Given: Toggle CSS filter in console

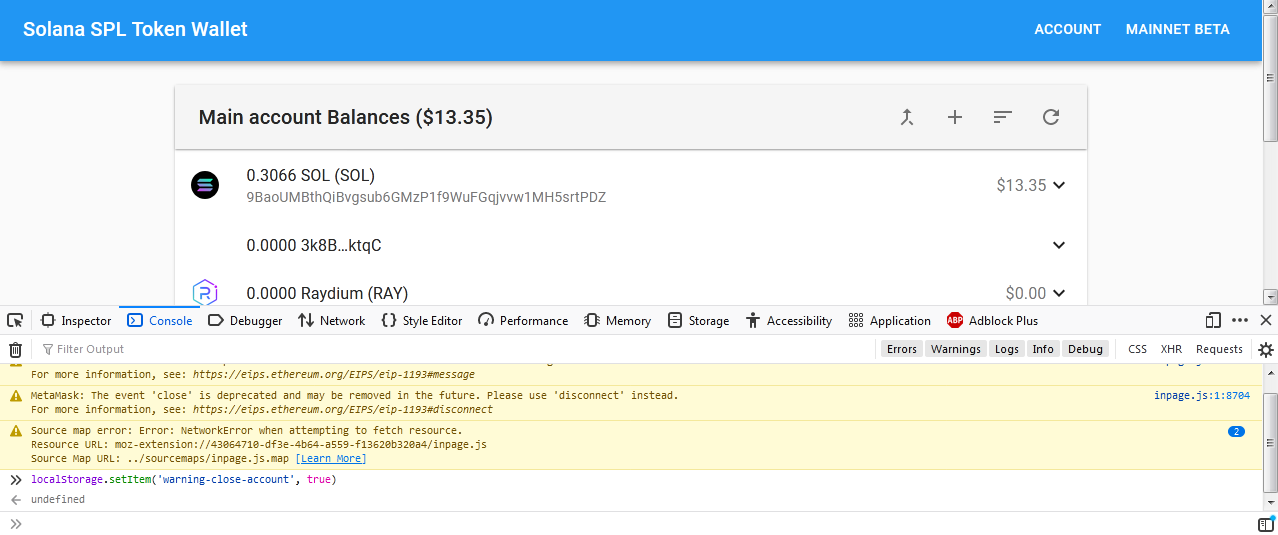Looking at the screenshot, I should pos(1137,349).
